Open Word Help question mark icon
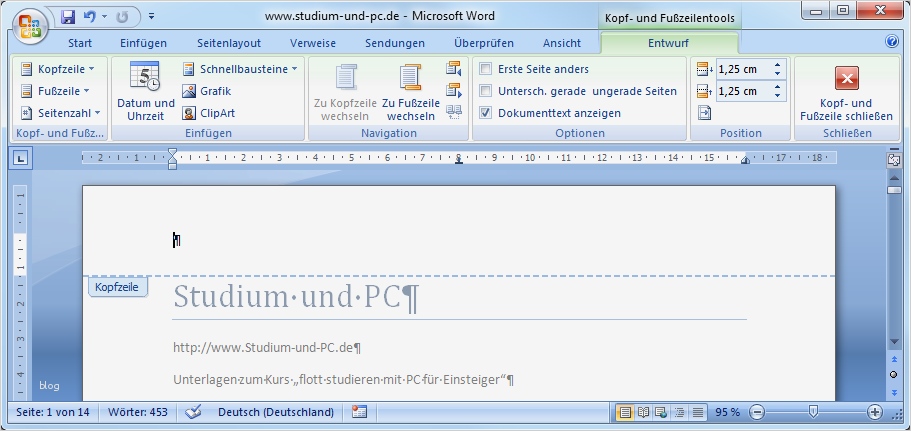The height and width of the screenshot is (431, 911). 892,41
